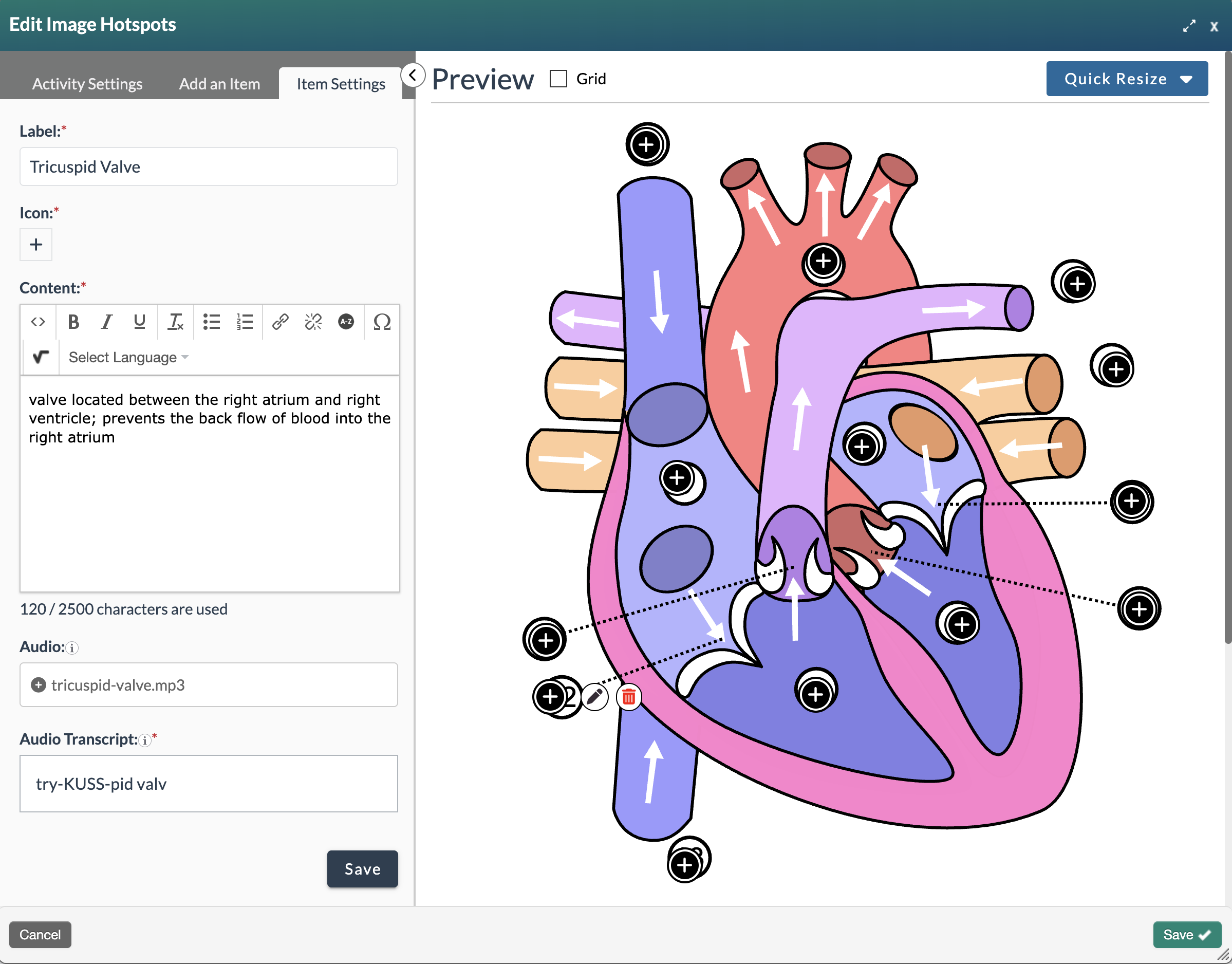This screenshot has width=1232, height=964.
Task: Select the hotspot inside the left atrium
Action: (x=862, y=447)
